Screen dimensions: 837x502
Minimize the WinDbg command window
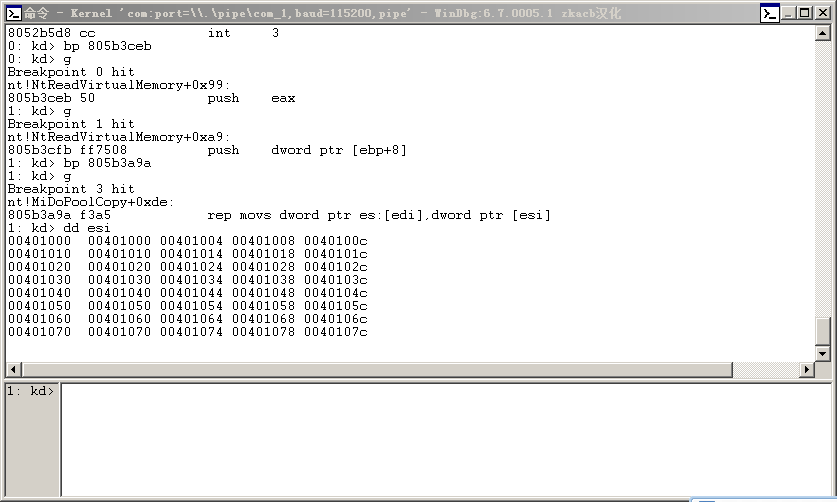788,13
